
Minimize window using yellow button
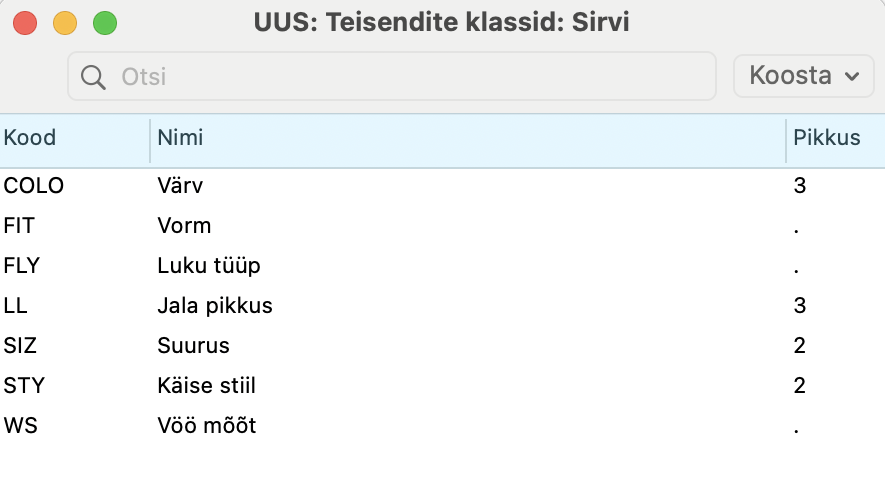pyautogui.click(x=65, y=24)
